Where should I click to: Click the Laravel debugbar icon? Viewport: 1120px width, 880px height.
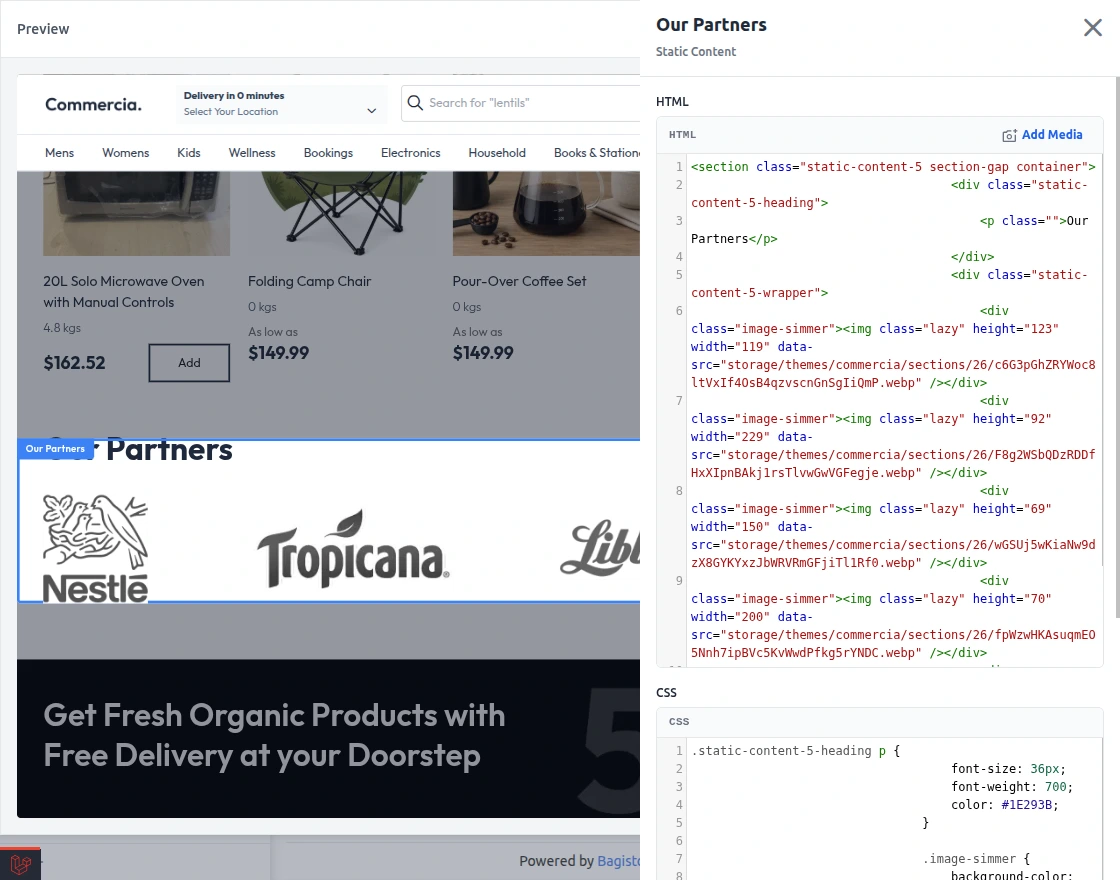20,864
